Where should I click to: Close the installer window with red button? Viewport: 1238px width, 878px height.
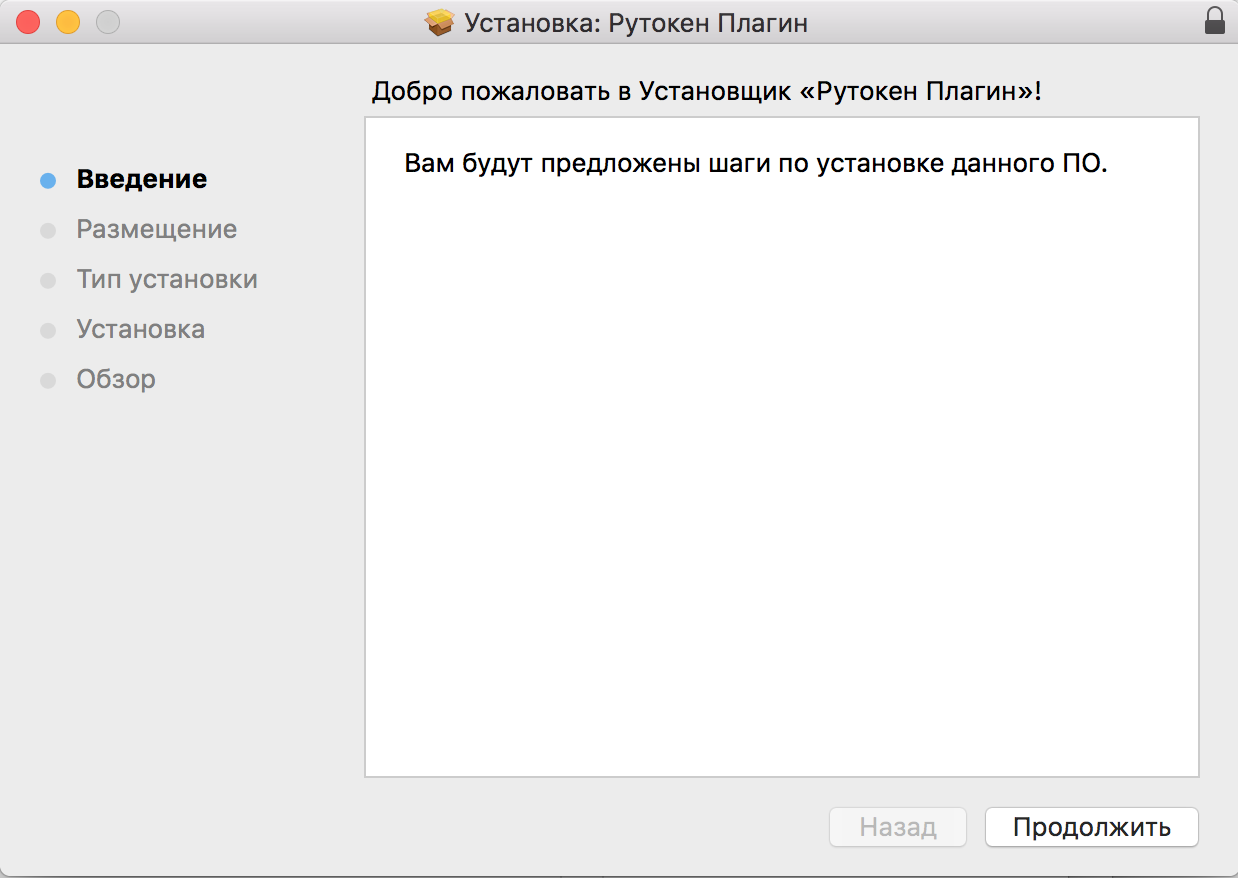(x=28, y=21)
